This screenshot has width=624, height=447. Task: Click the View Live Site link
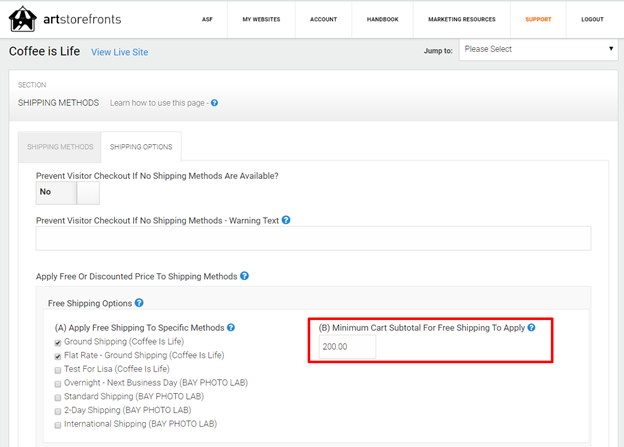pos(122,51)
